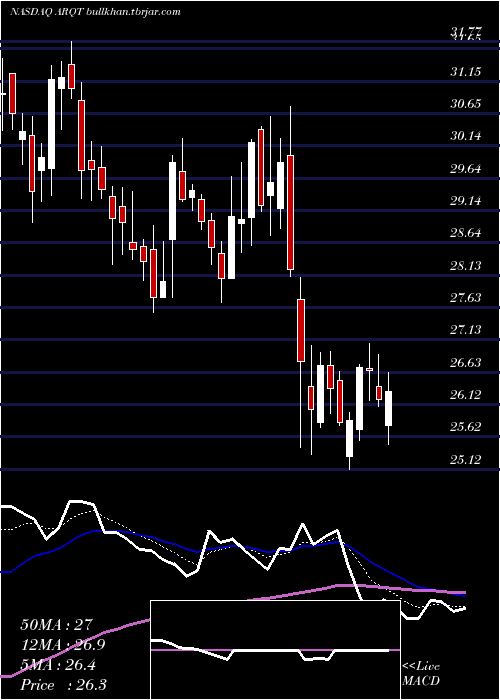Click the 31.15 price axis label
This screenshot has width=500, height=700.
point(466,71)
